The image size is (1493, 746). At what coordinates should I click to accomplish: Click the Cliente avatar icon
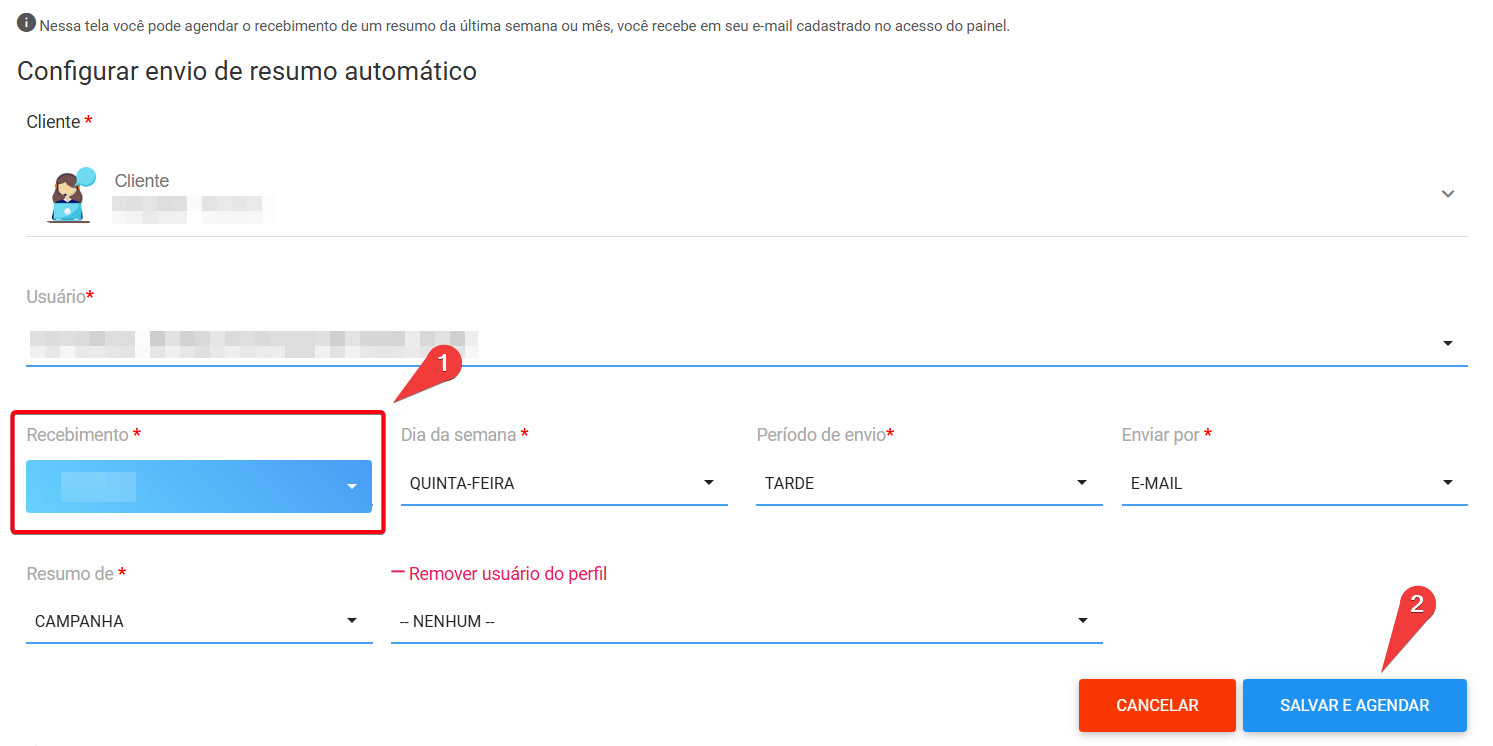70,195
